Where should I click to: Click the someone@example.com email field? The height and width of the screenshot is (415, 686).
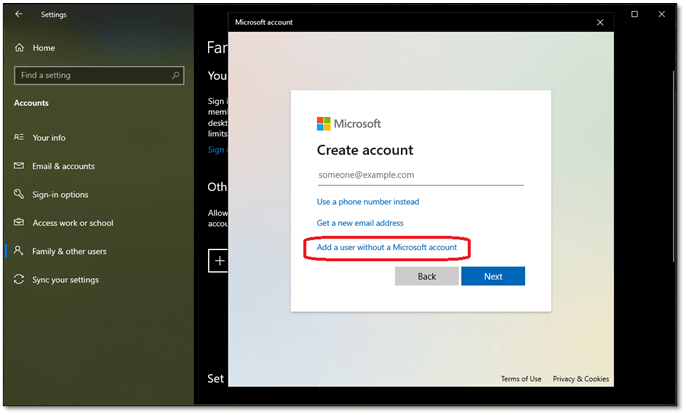pyautogui.click(x=420, y=175)
